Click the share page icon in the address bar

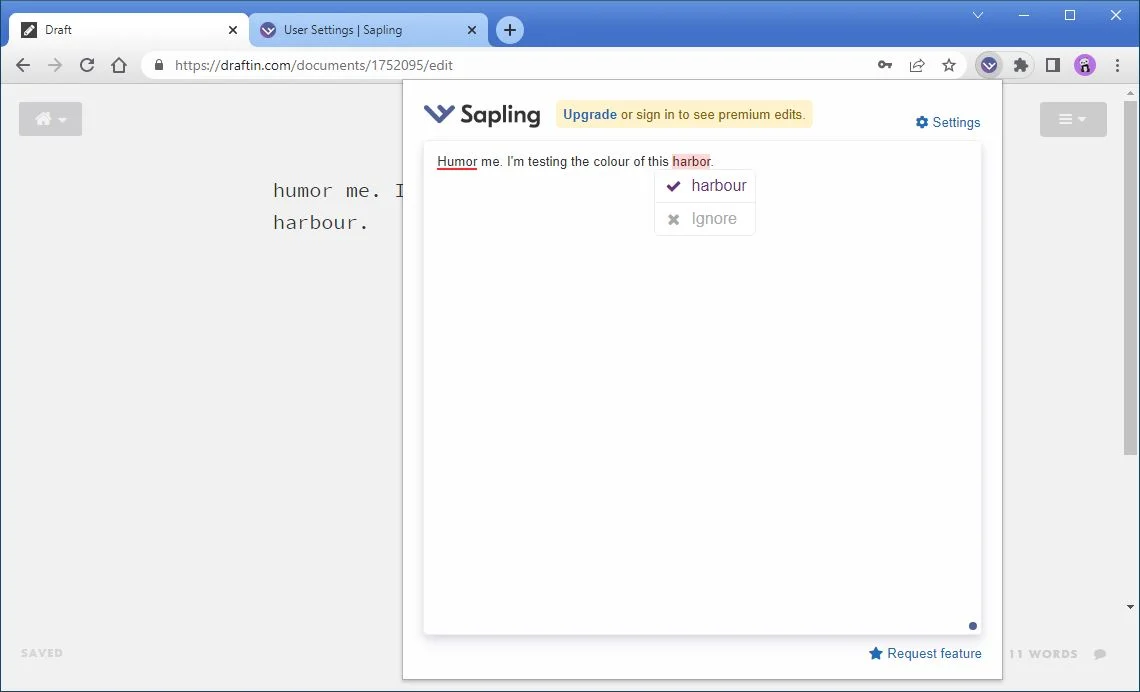pos(917,65)
